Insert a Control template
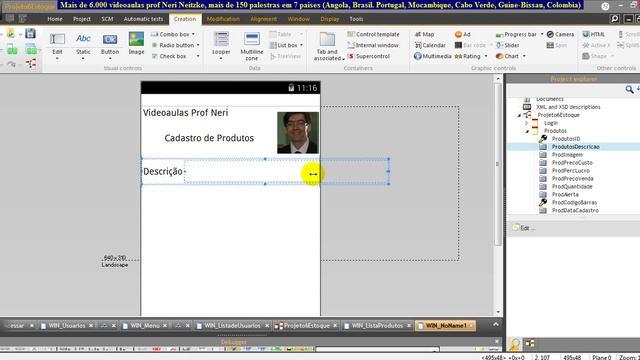The width and height of the screenshot is (640, 360). (x=373, y=34)
